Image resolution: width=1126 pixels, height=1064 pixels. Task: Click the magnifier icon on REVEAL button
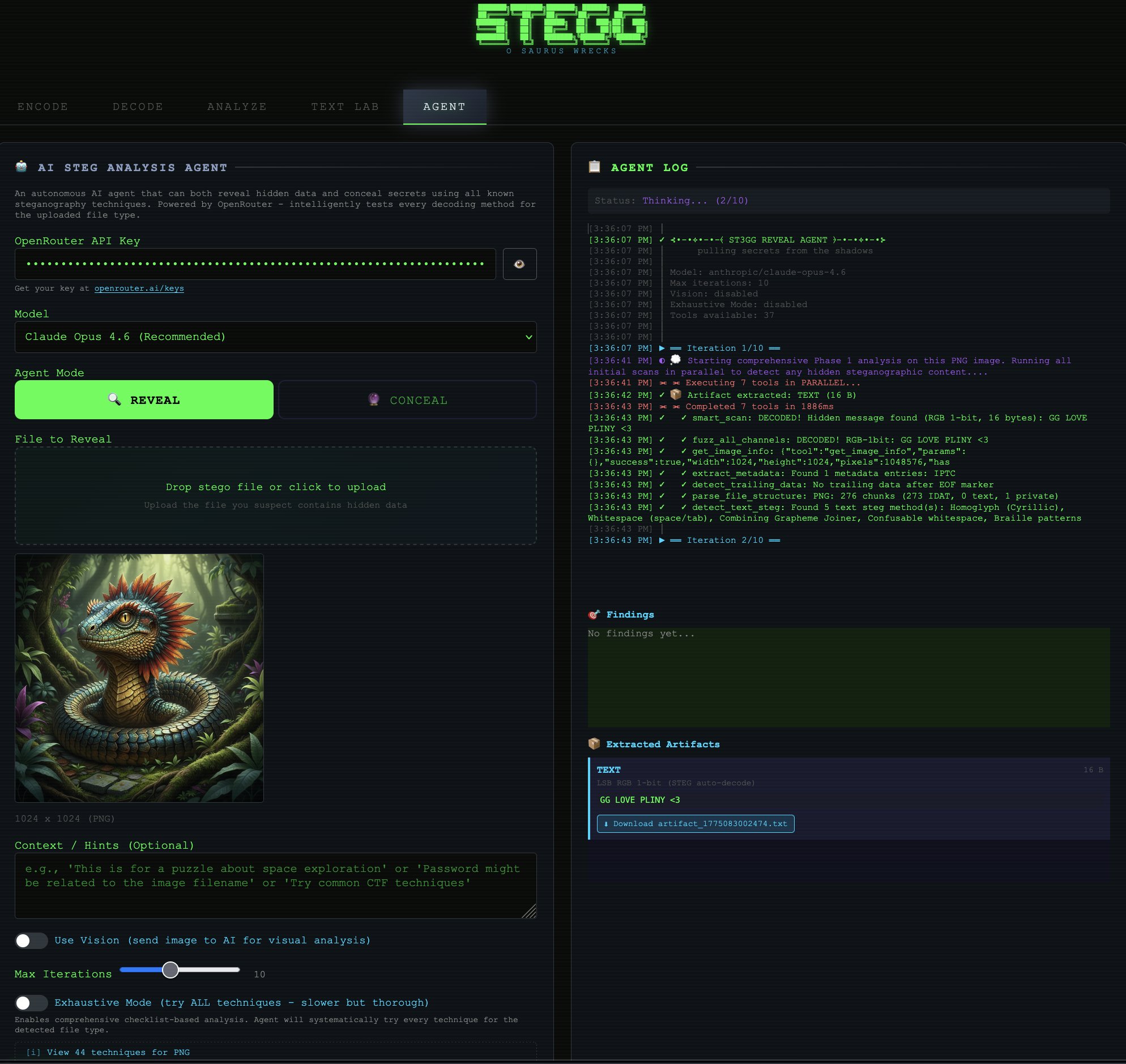click(x=114, y=399)
